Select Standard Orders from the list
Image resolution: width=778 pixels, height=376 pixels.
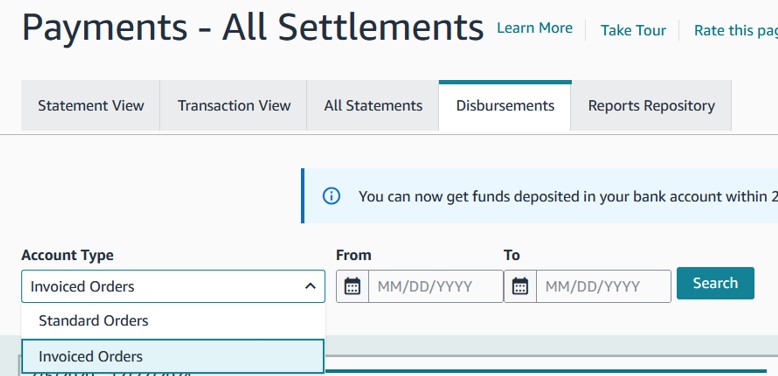173,320
